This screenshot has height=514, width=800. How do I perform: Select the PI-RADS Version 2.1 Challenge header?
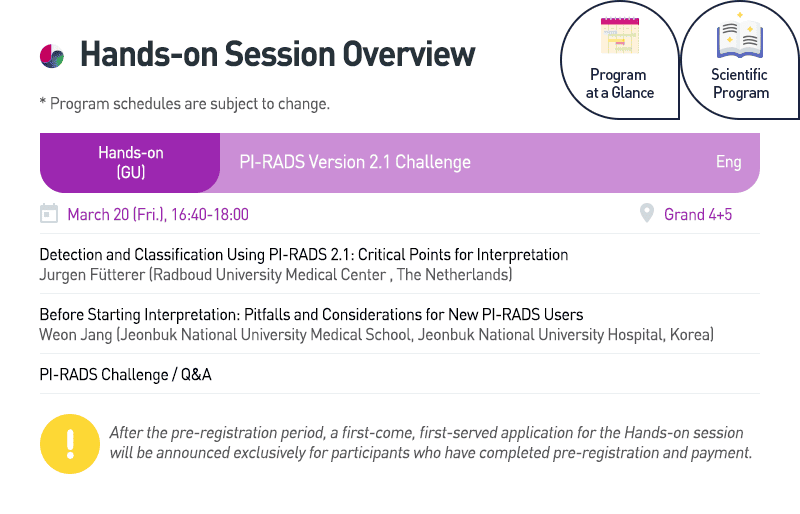point(355,162)
